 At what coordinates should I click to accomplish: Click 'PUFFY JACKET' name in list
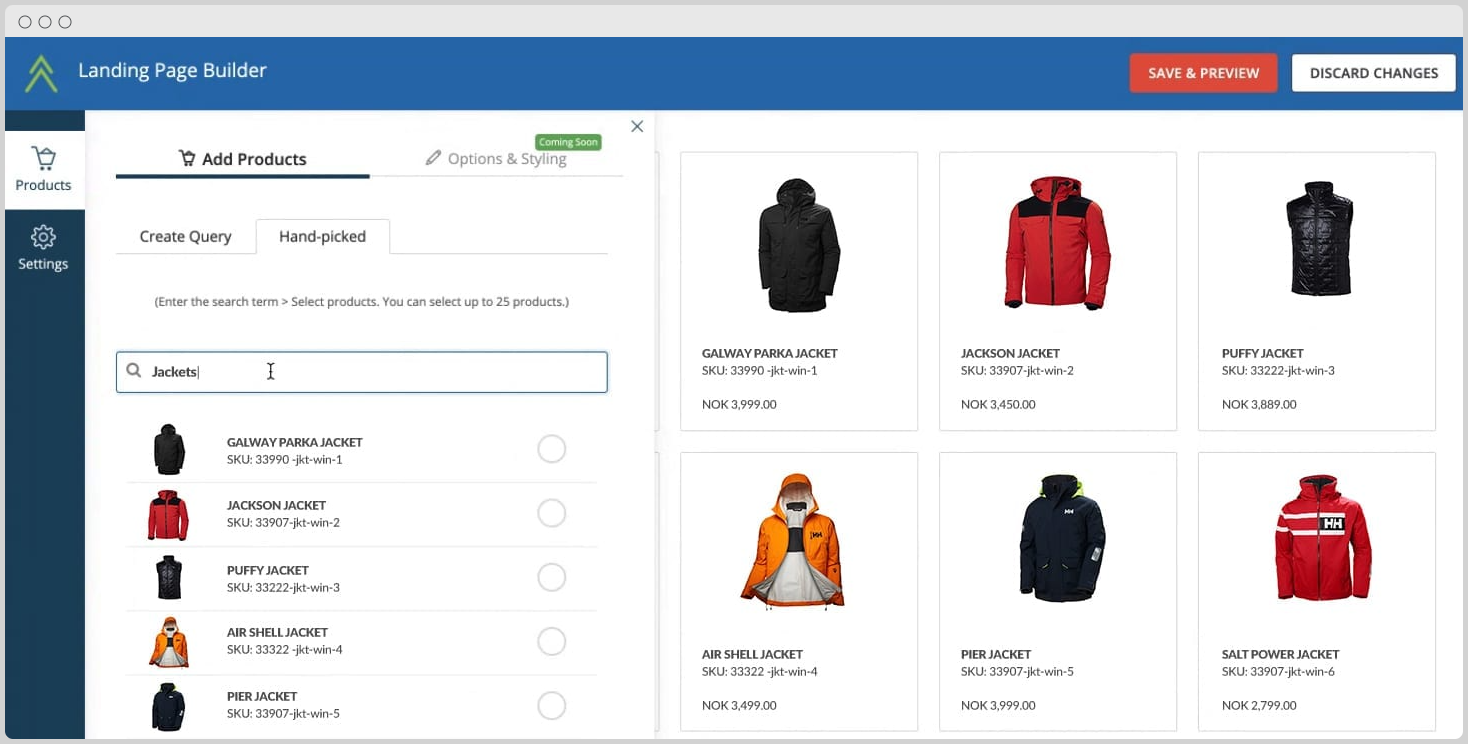click(x=268, y=570)
